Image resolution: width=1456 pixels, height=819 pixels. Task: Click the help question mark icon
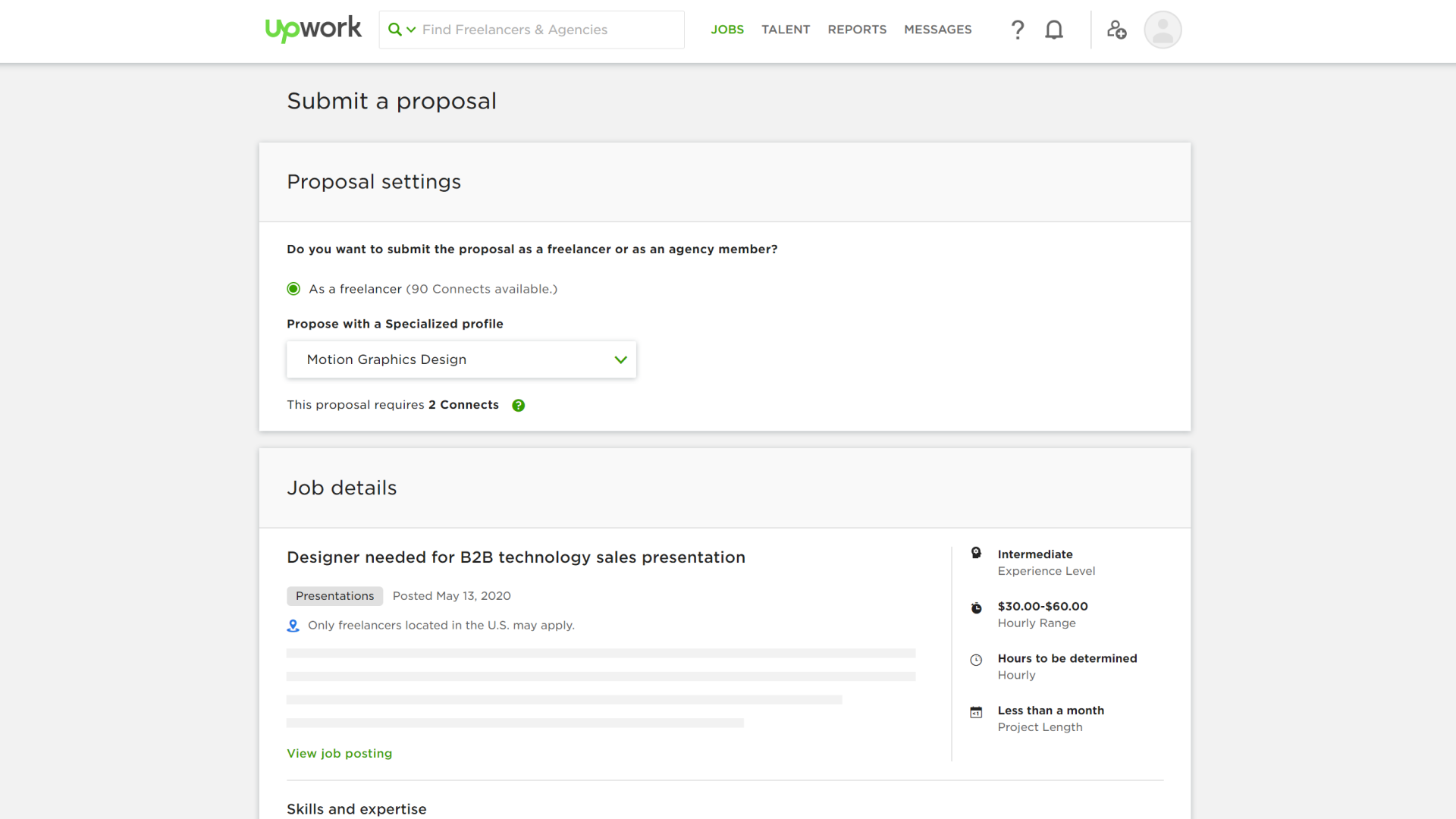pyautogui.click(x=1018, y=29)
